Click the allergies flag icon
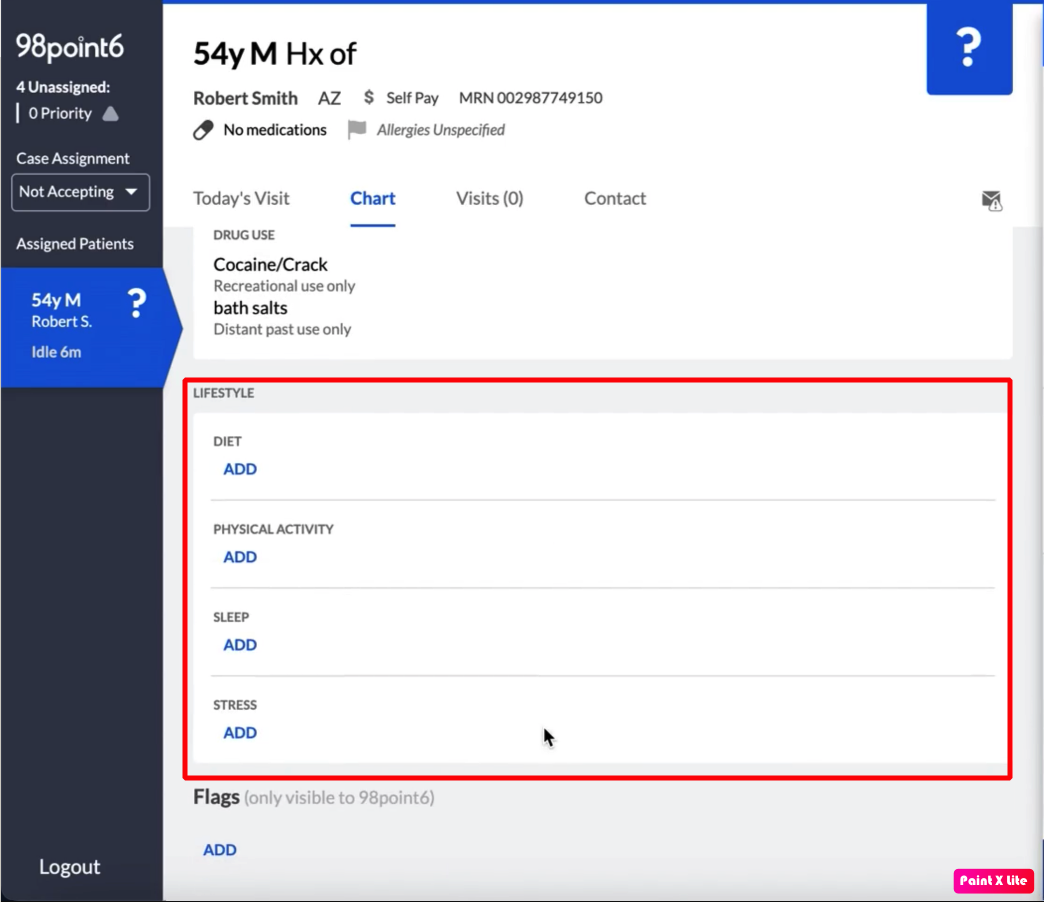The image size is (1044, 902). click(x=356, y=130)
